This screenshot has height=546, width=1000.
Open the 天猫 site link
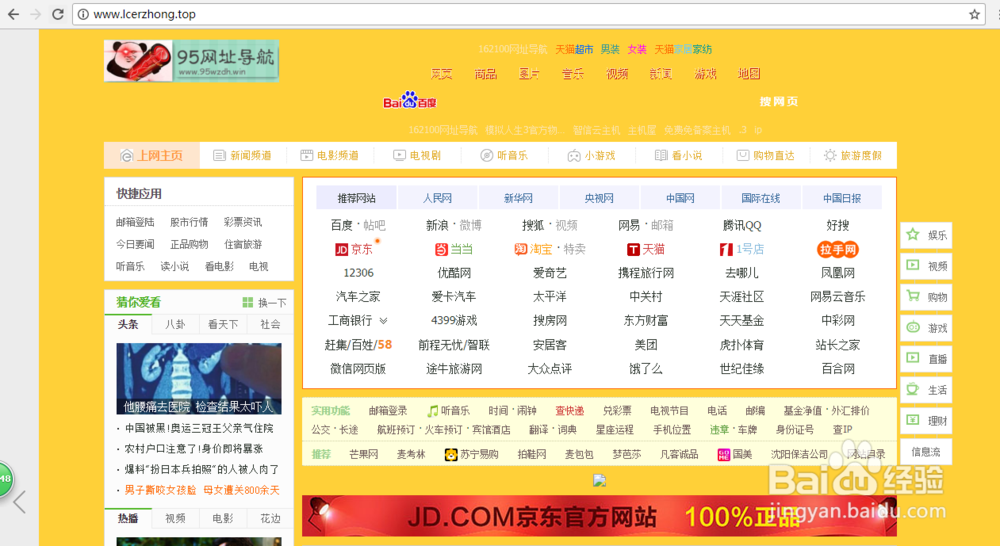pos(645,249)
